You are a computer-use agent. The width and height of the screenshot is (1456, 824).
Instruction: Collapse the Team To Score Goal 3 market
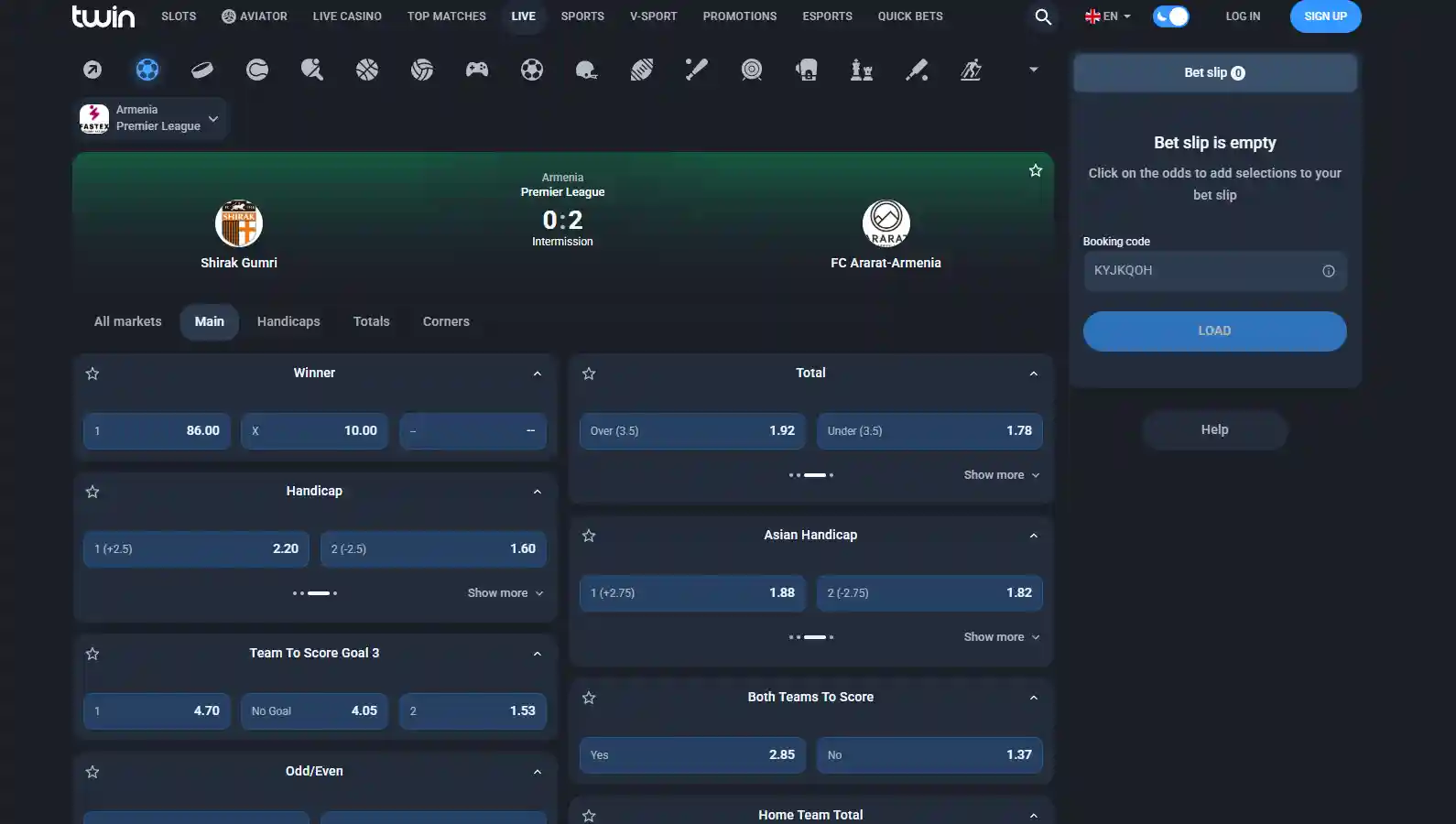pyautogui.click(x=538, y=654)
